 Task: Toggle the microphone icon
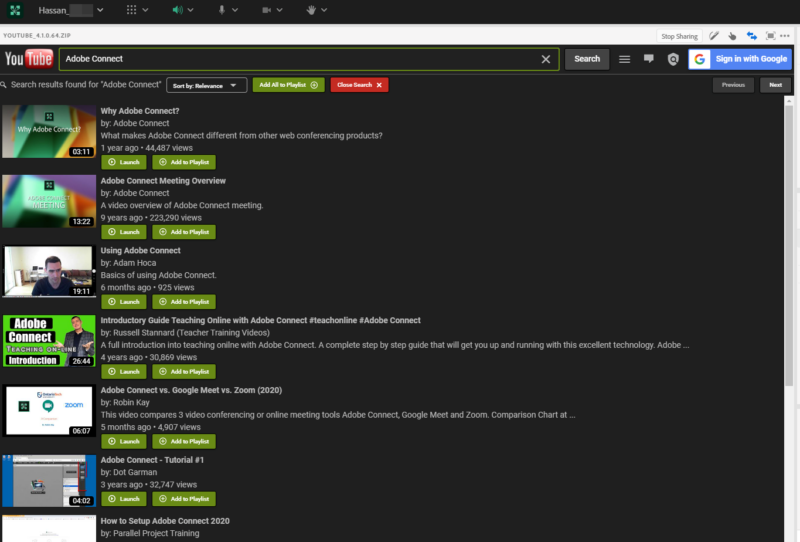[x=221, y=10]
